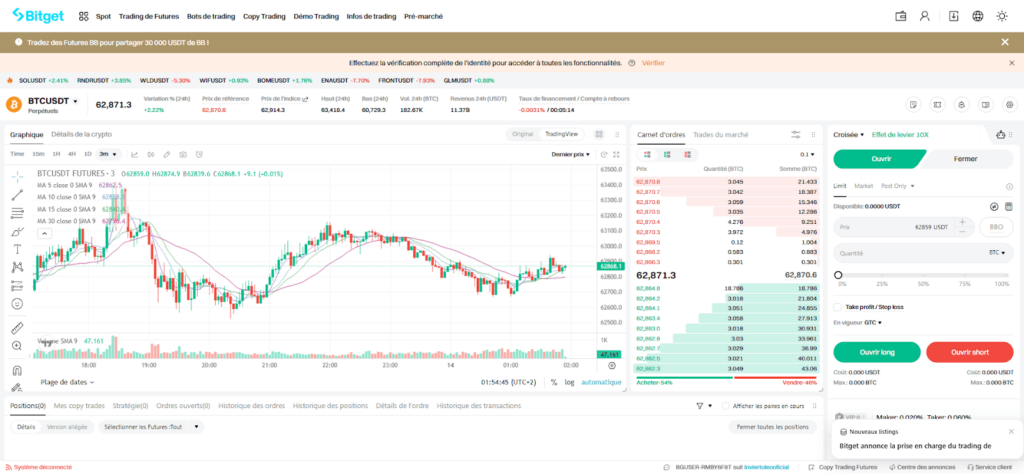The image size is (1024, 474).
Task: Enable Take profit / Stop loss checkbox
Action: (x=838, y=307)
